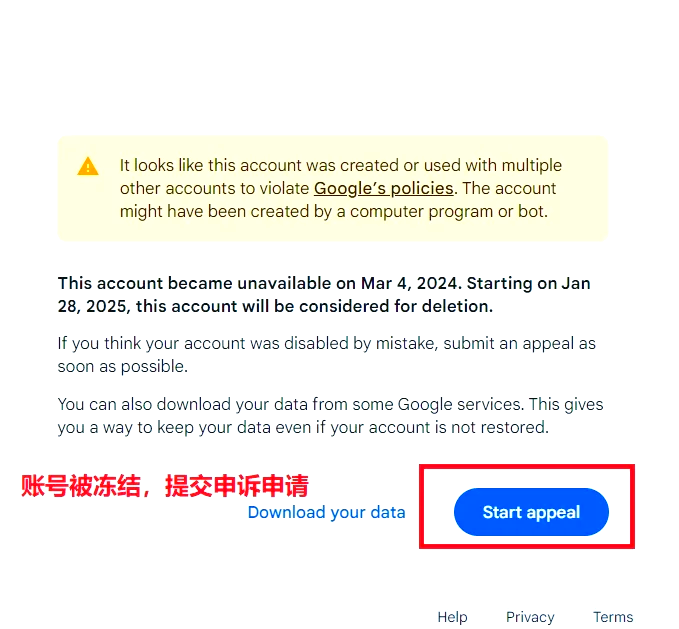Click the red highlight box border
Screen dimensions: 679x629
[x=527, y=467]
